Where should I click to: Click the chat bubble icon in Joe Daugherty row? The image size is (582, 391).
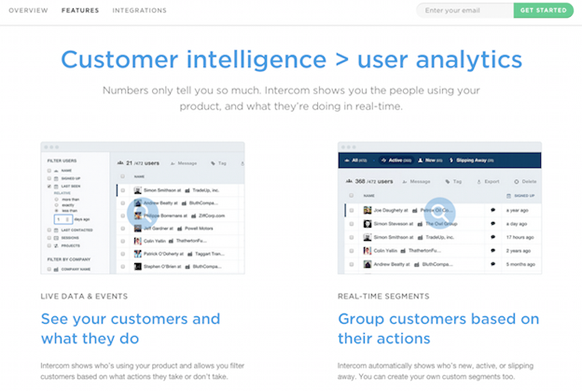tap(493, 210)
